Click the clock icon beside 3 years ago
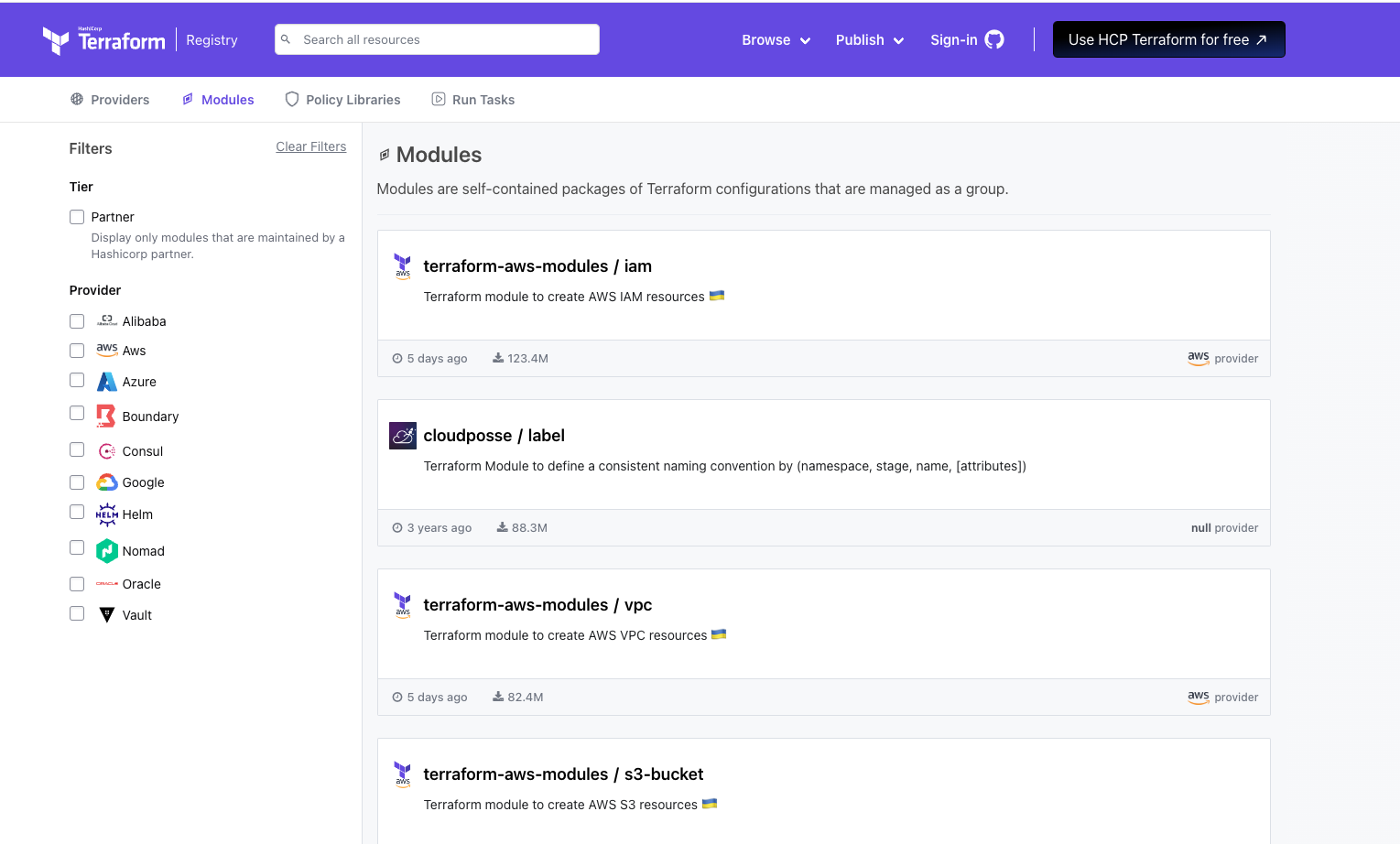Screen dimensions: 1400x844 pos(397,527)
